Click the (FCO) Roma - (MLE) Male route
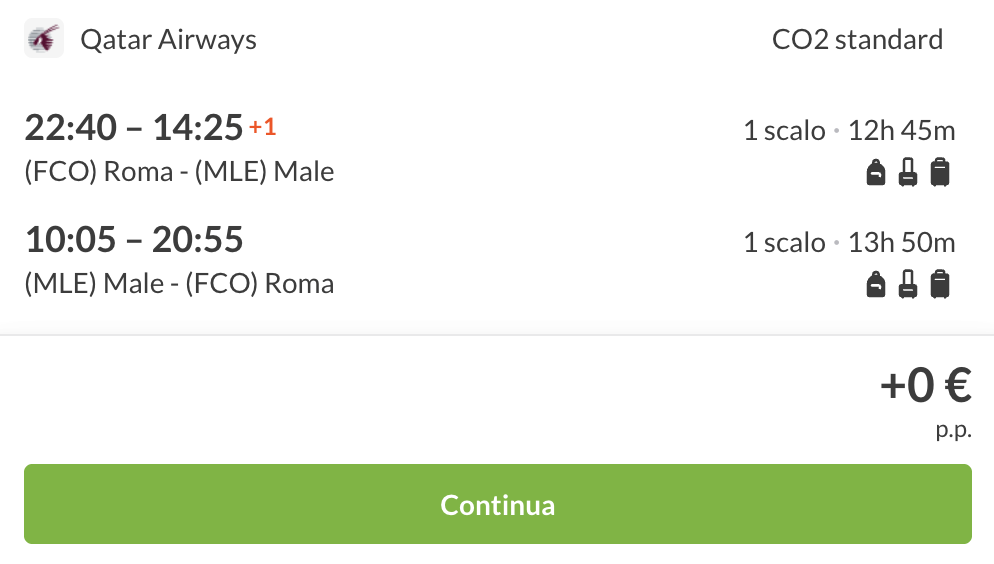994x564 pixels. [x=179, y=172]
